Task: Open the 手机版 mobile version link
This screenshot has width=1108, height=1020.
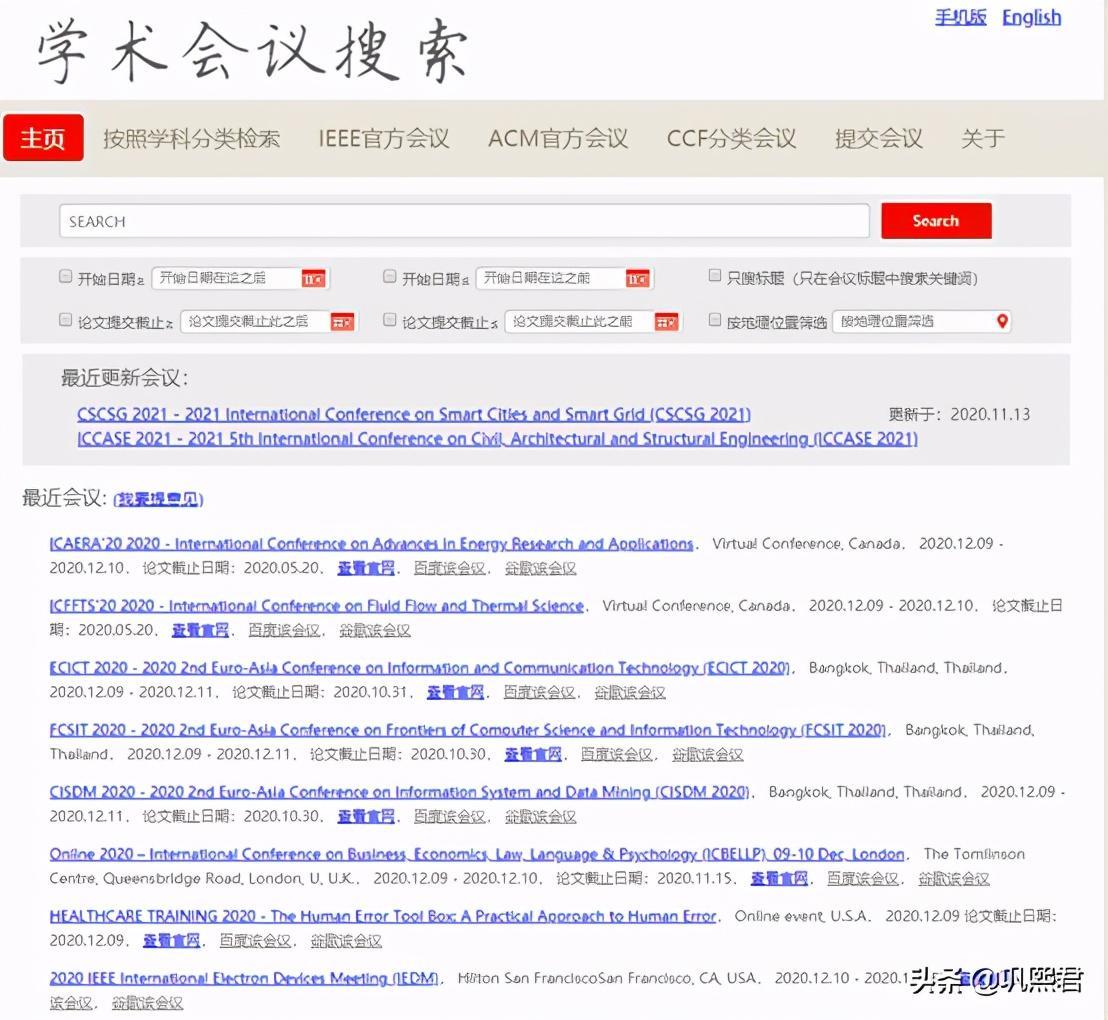Action: (960, 17)
